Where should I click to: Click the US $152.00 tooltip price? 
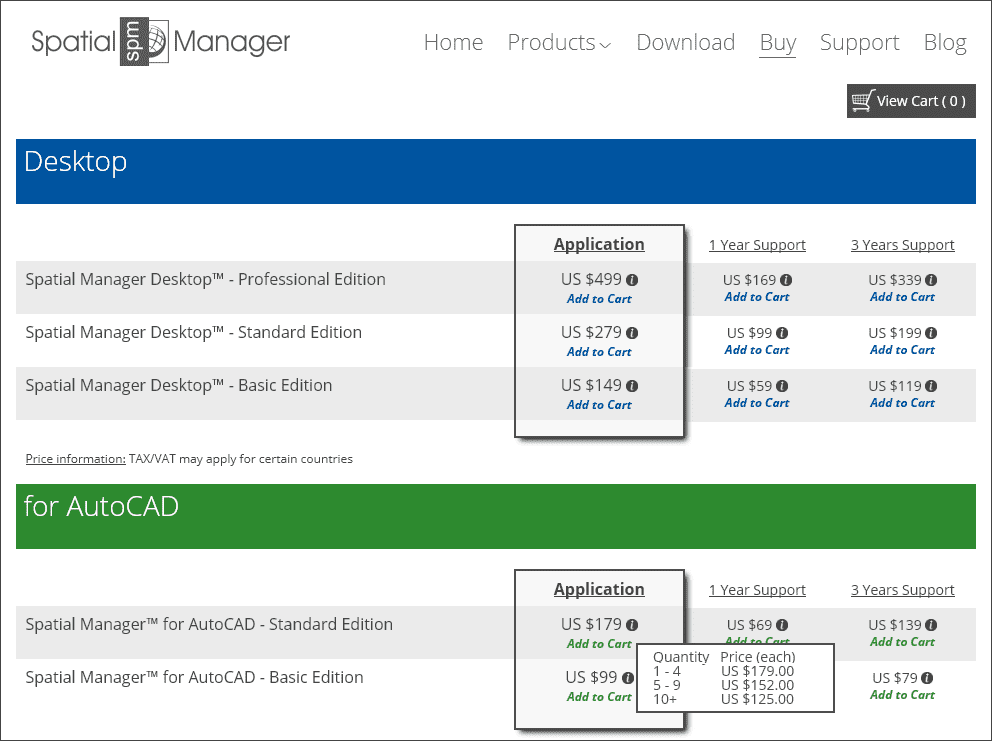click(x=757, y=685)
